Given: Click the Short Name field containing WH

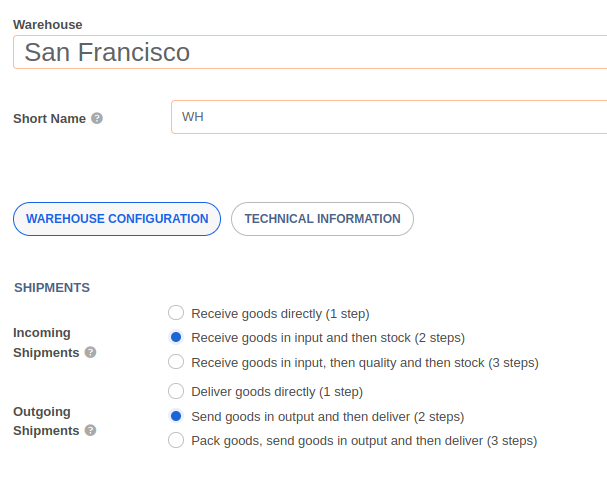Looking at the screenshot, I should pos(389,117).
